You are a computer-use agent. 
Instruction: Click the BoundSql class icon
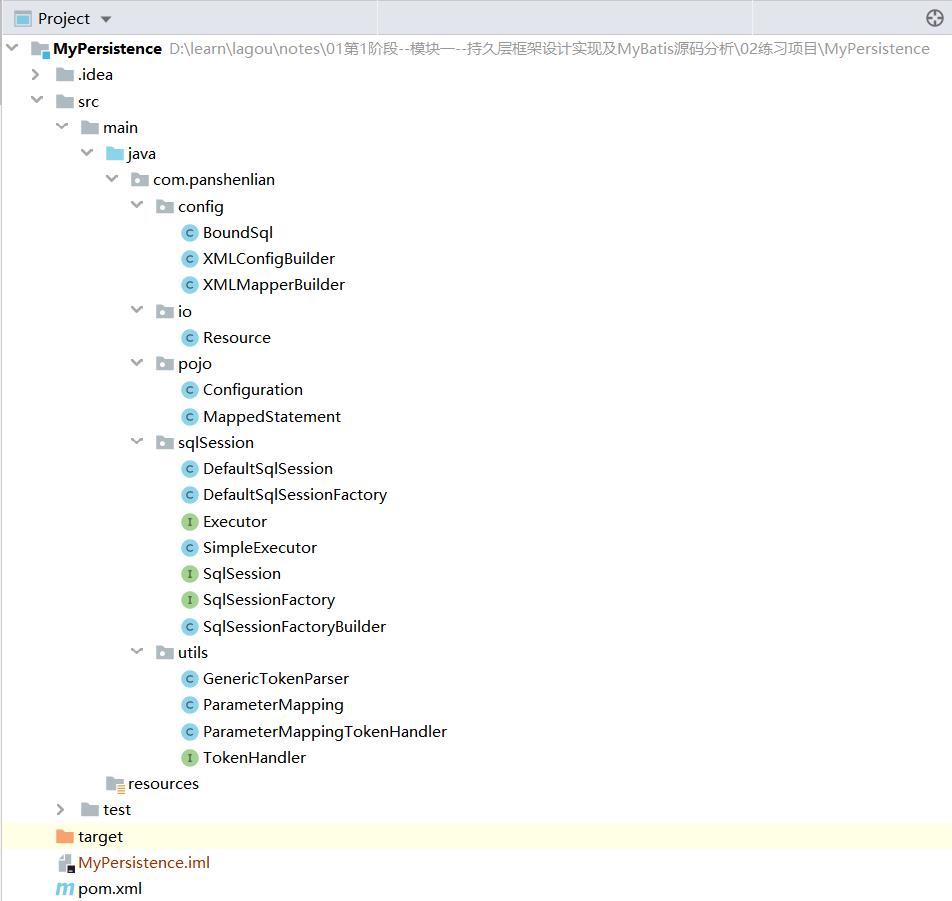pos(189,233)
